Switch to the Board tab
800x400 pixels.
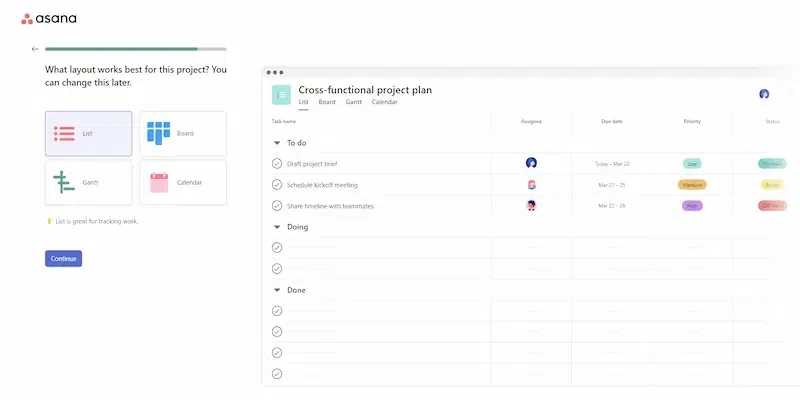pos(327,102)
